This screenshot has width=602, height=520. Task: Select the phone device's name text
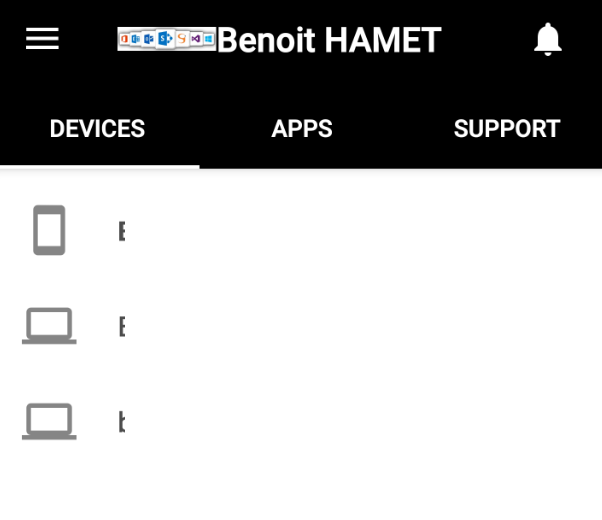click(121, 231)
